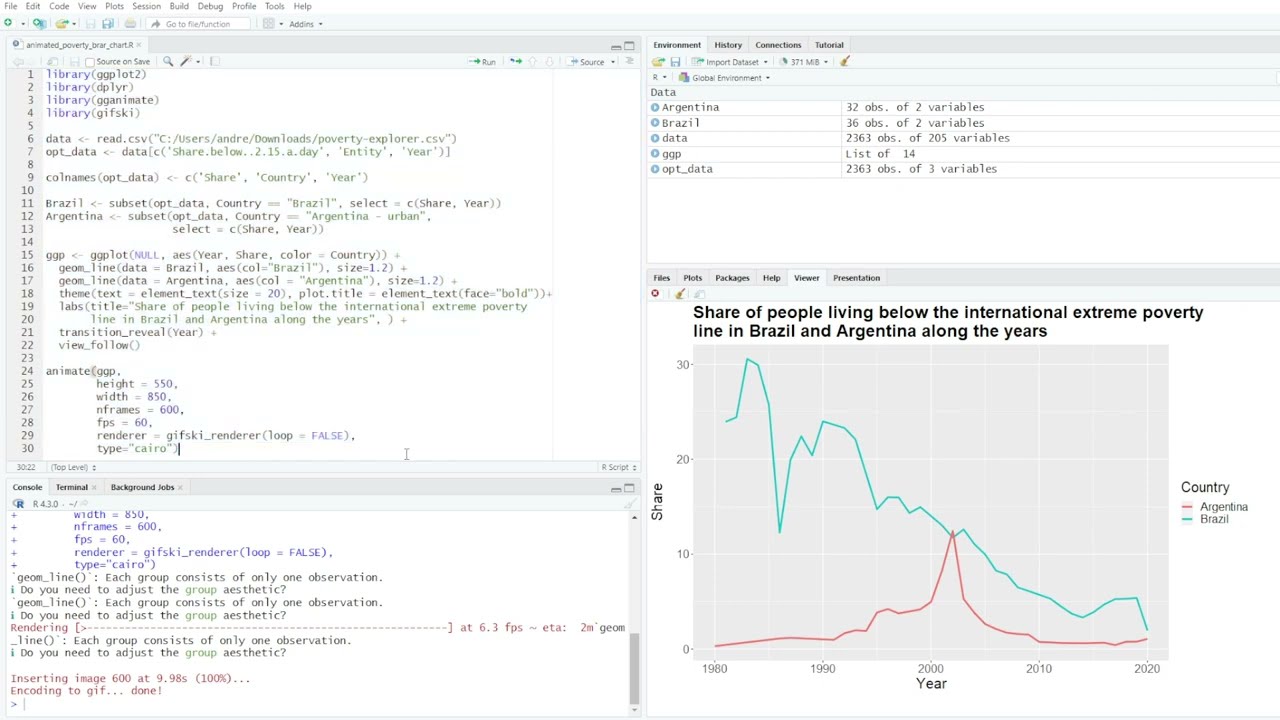Click the load workspace icon in Environment

tap(658, 62)
